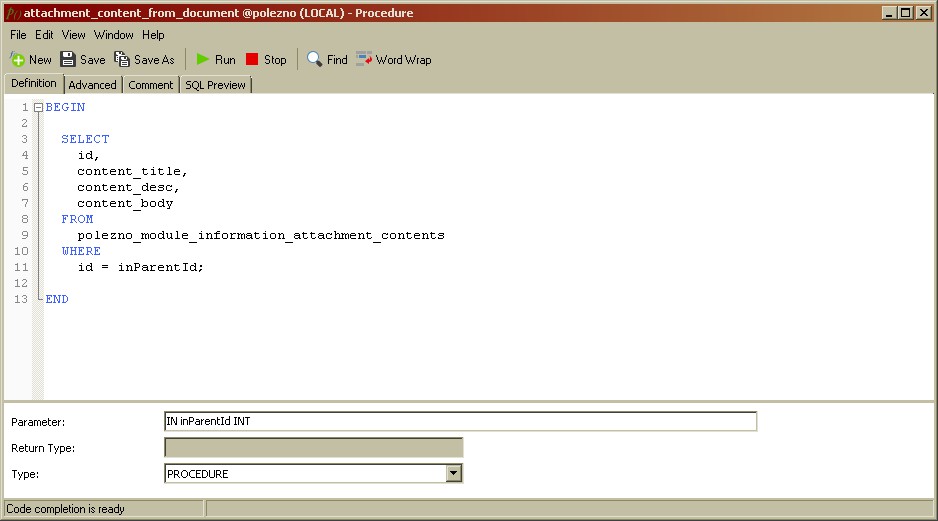
Task: Click the PROCEDURE type combo box
Action: [313, 474]
